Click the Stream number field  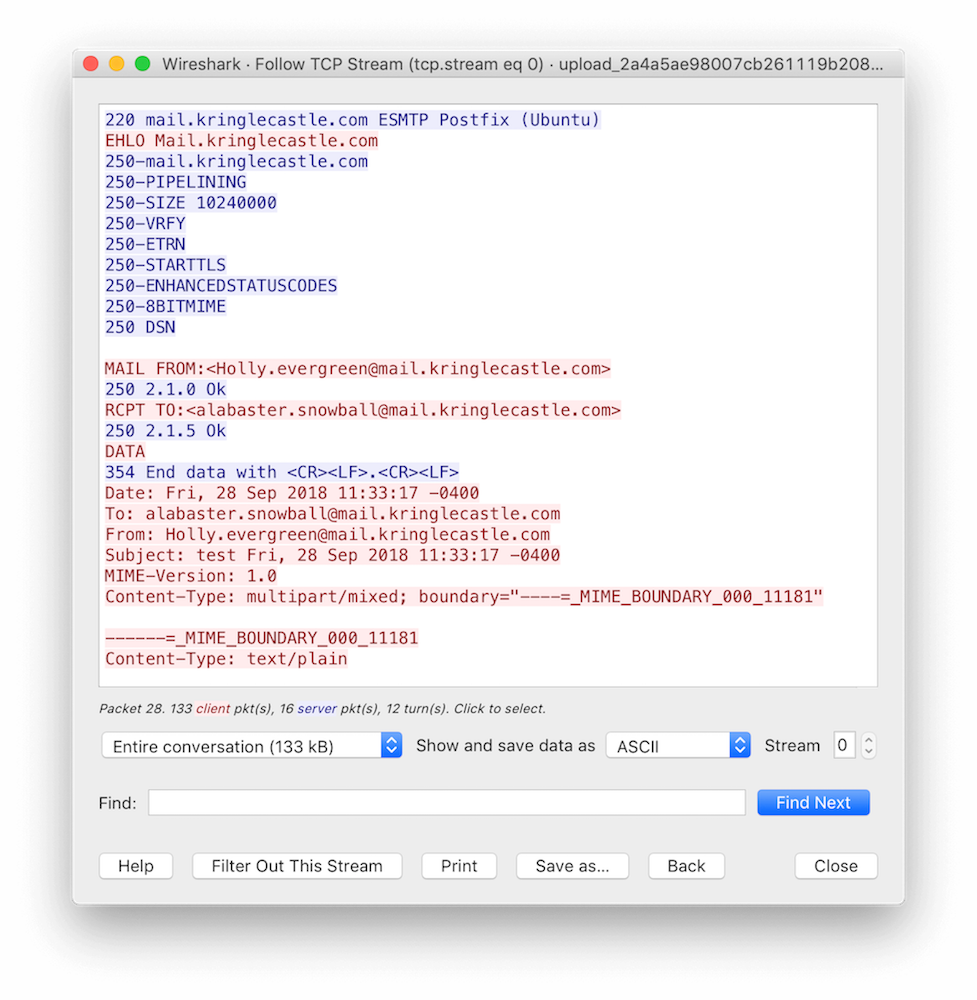844,746
